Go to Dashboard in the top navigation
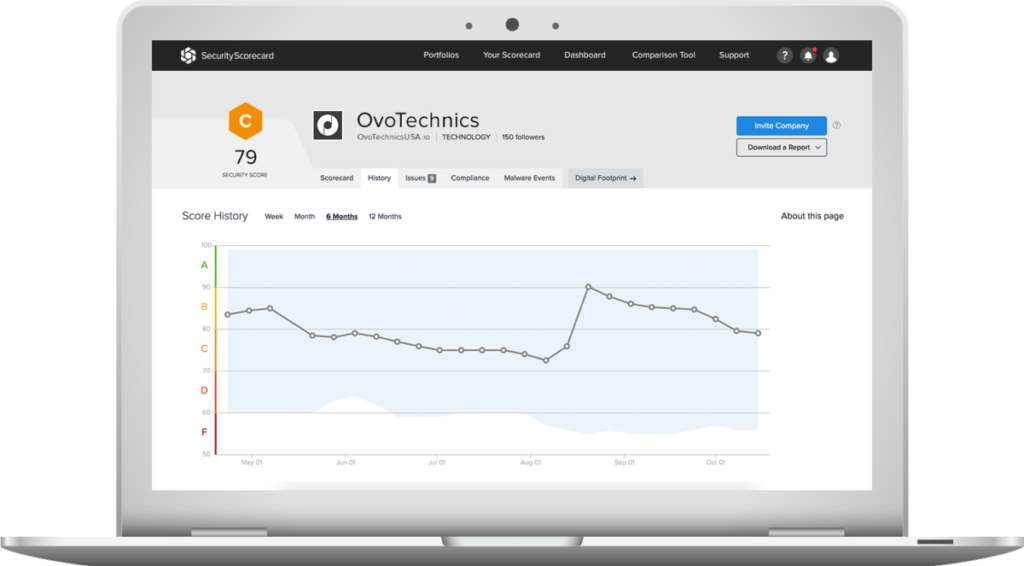This screenshot has height=566, width=1024. coord(584,55)
